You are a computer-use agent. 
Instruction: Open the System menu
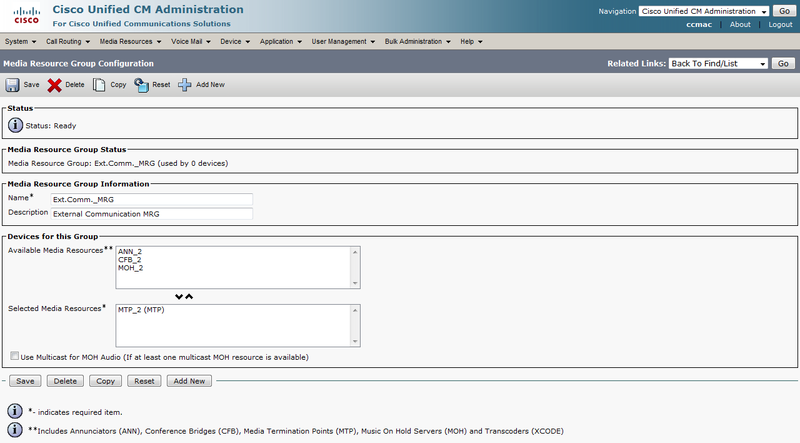pyautogui.click(x=20, y=41)
